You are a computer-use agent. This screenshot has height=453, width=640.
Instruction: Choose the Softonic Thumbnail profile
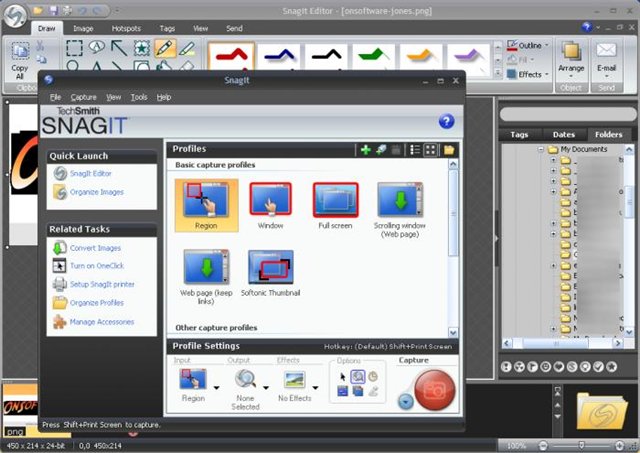click(270, 273)
